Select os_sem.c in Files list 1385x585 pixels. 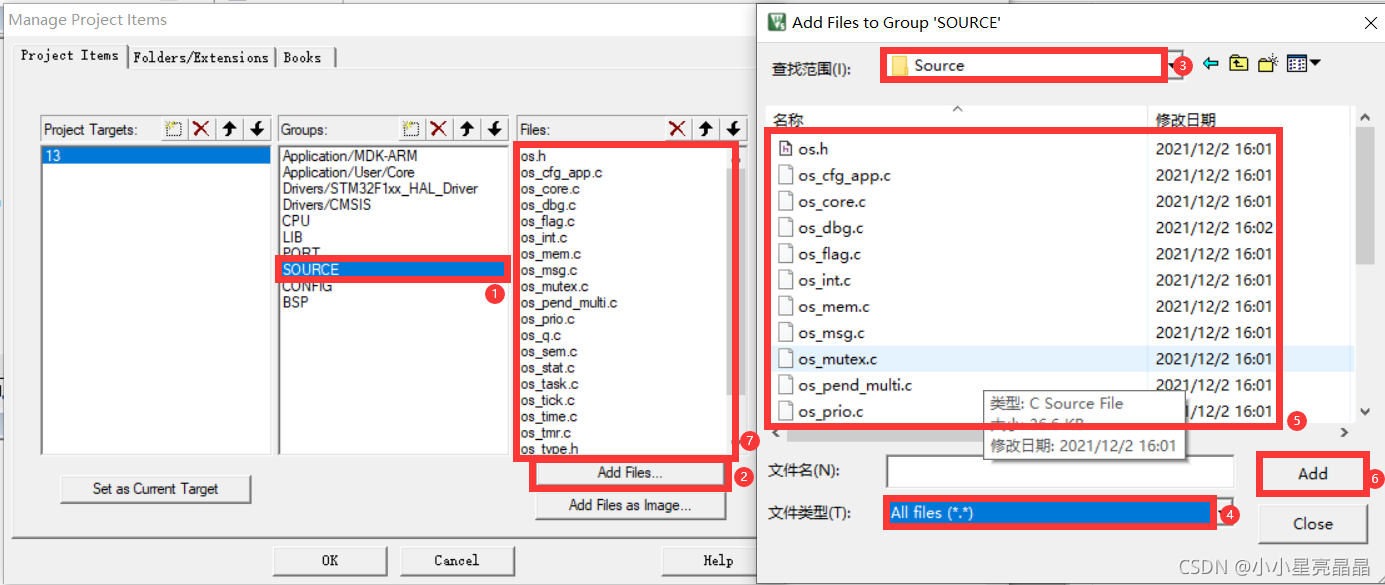pos(548,351)
